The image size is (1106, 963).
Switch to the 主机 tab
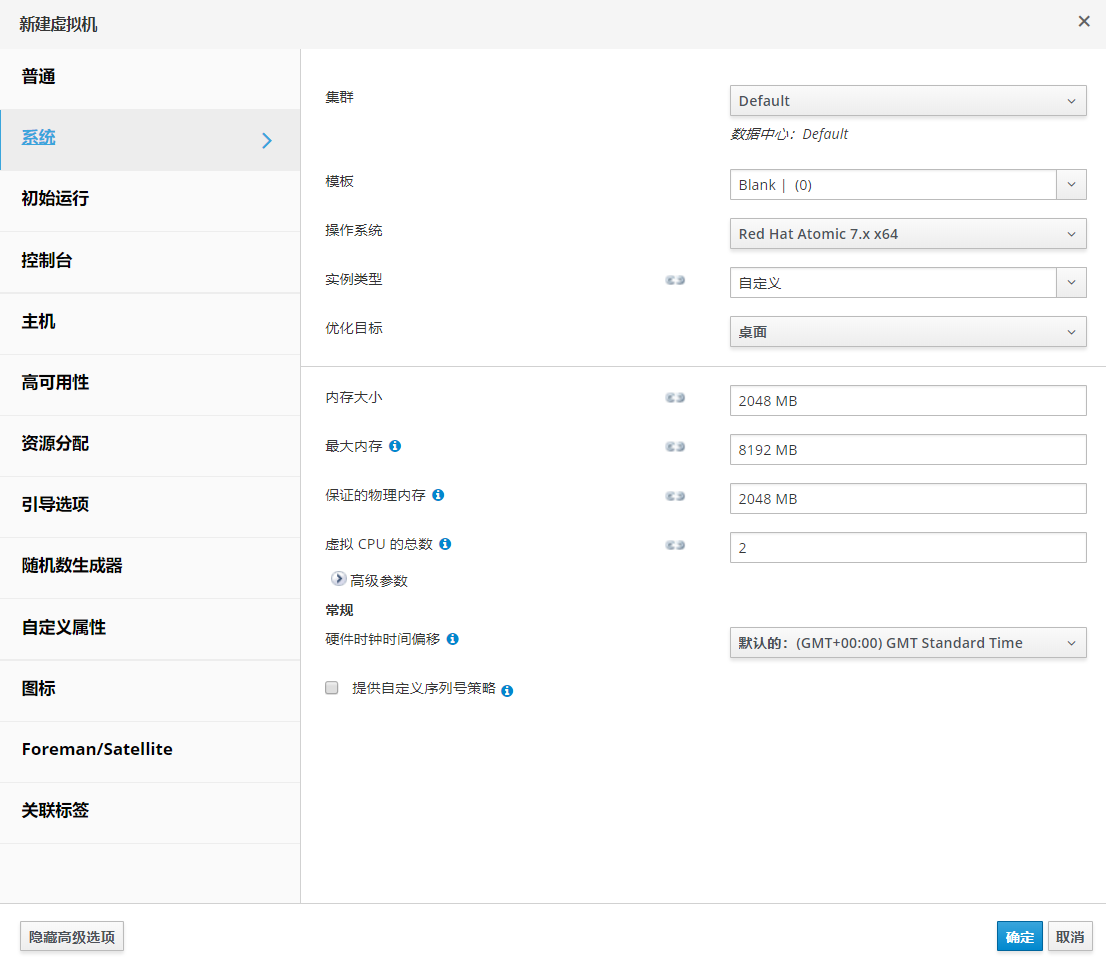pos(150,323)
